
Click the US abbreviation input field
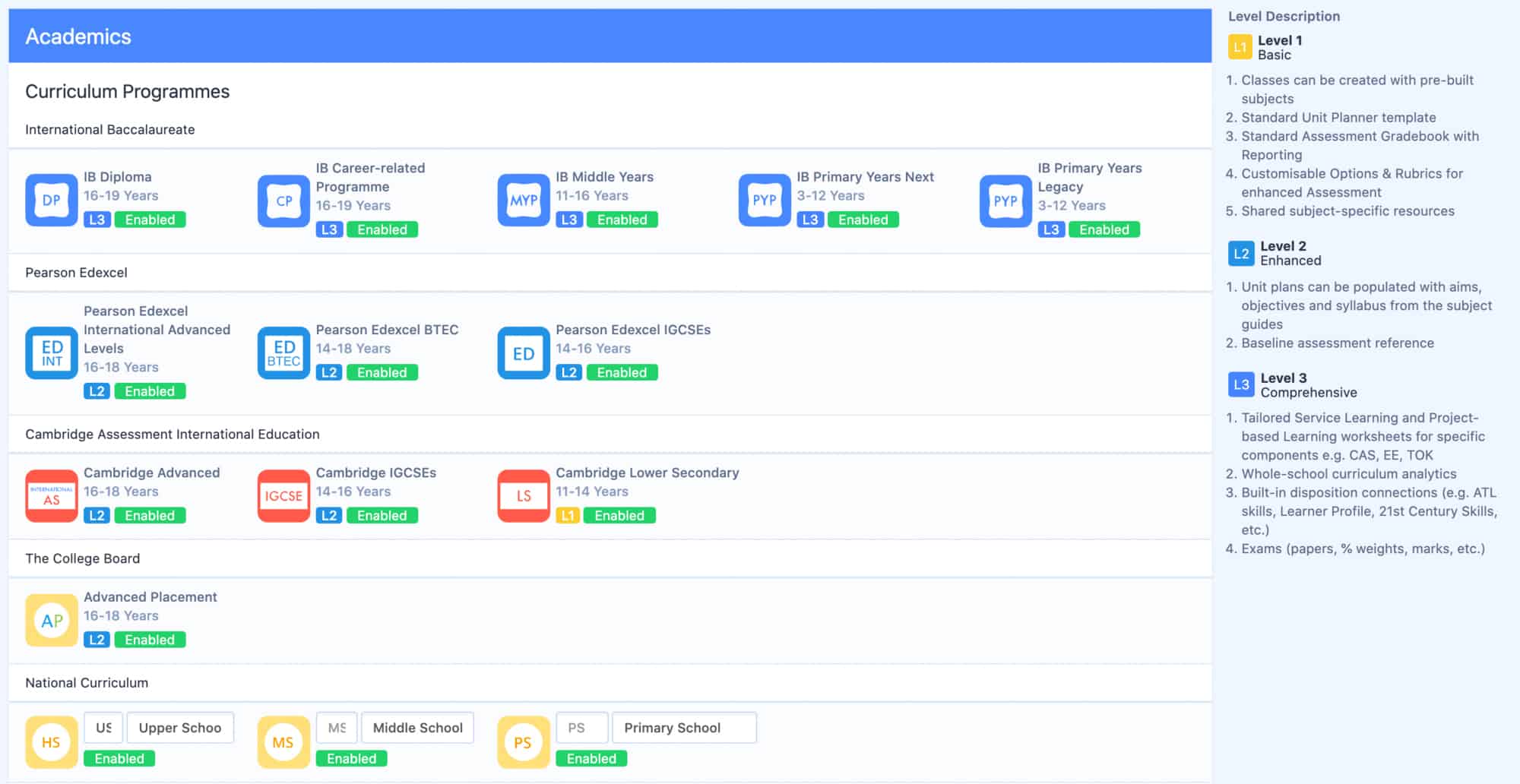point(103,728)
